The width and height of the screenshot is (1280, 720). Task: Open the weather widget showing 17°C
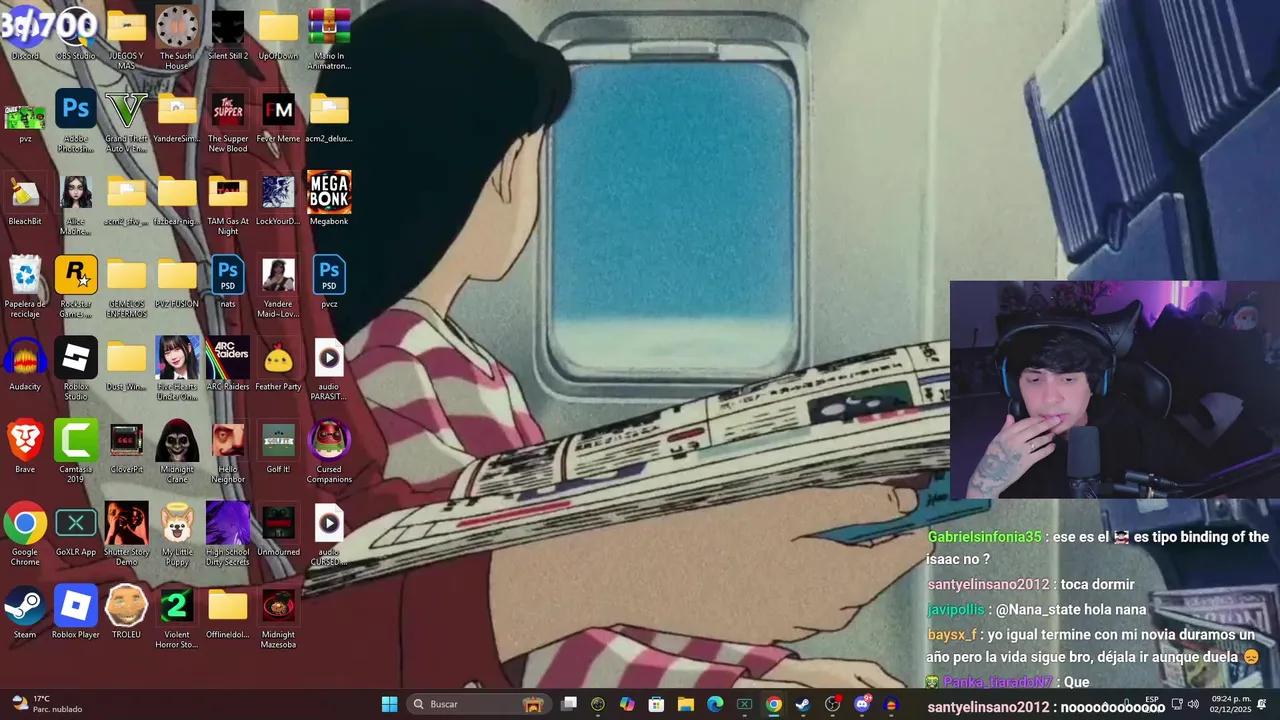46,704
